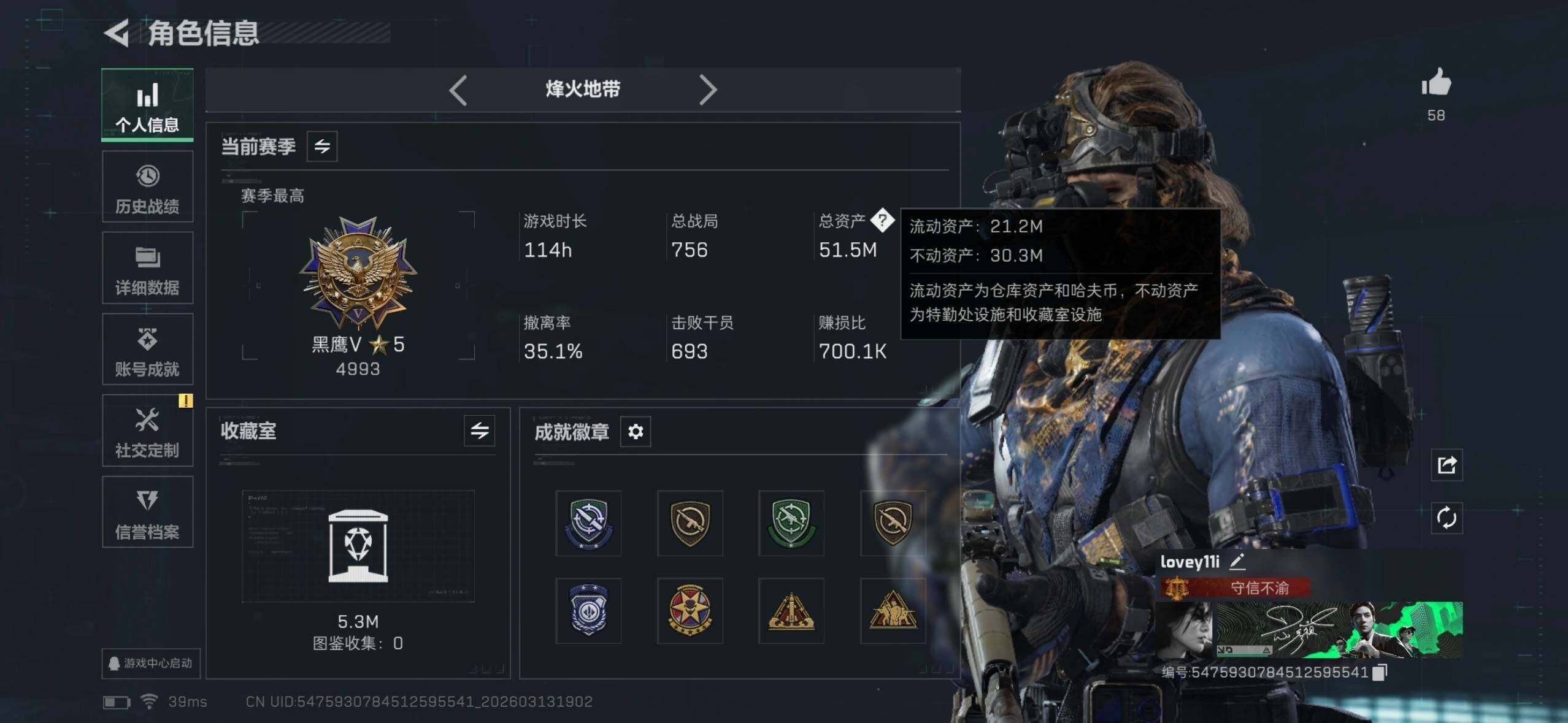Copy the player ID number with the copy icon
The width and height of the screenshot is (1568, 723).
coord(1379,672)
